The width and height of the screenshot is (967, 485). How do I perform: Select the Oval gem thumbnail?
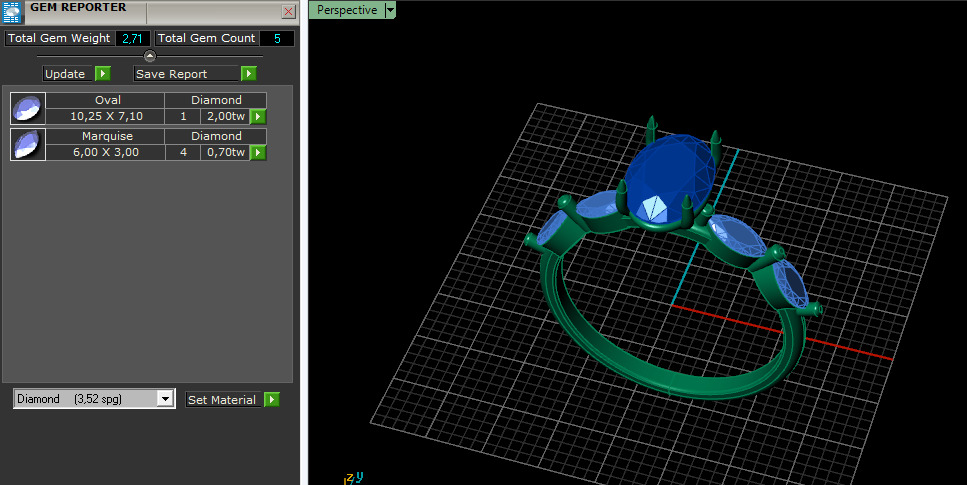(x=28, y=109)
